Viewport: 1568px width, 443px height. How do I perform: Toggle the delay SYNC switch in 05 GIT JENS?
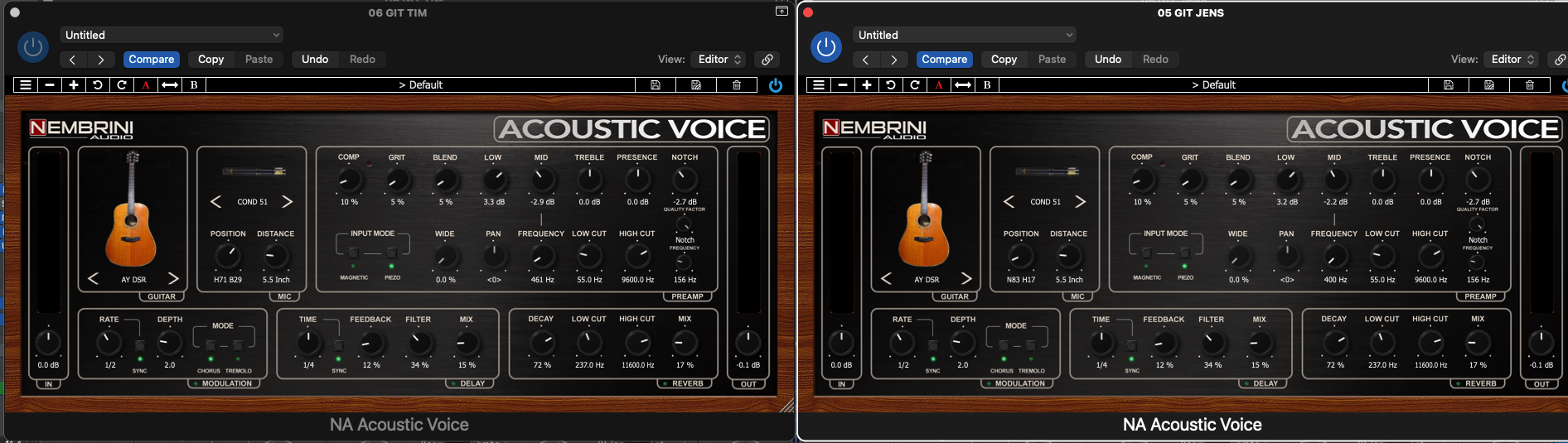pyautogui.click(x=1131, y=346)
